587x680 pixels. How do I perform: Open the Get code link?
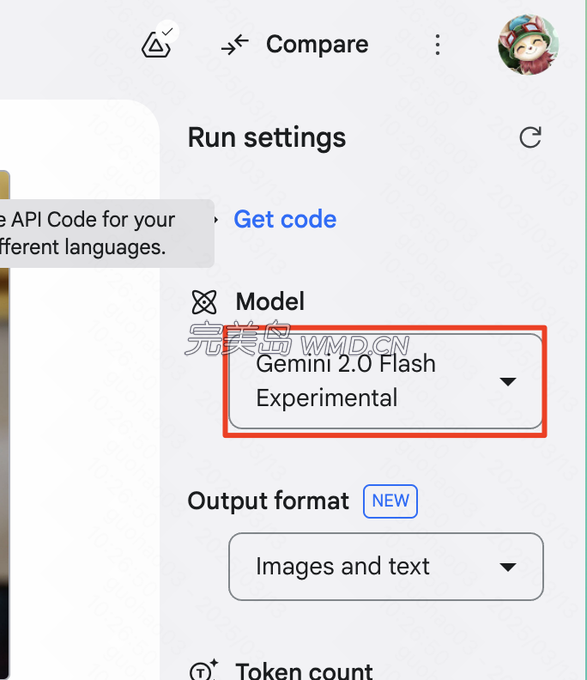(x=285, y=219)
